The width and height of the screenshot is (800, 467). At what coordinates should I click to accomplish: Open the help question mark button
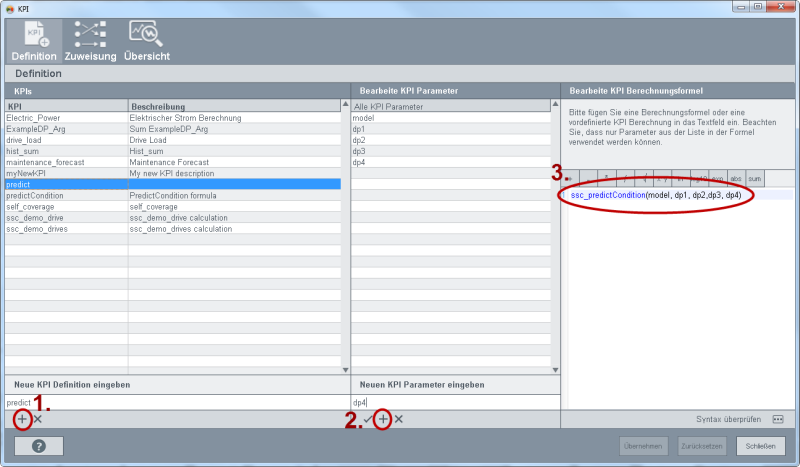coord(39,445)
